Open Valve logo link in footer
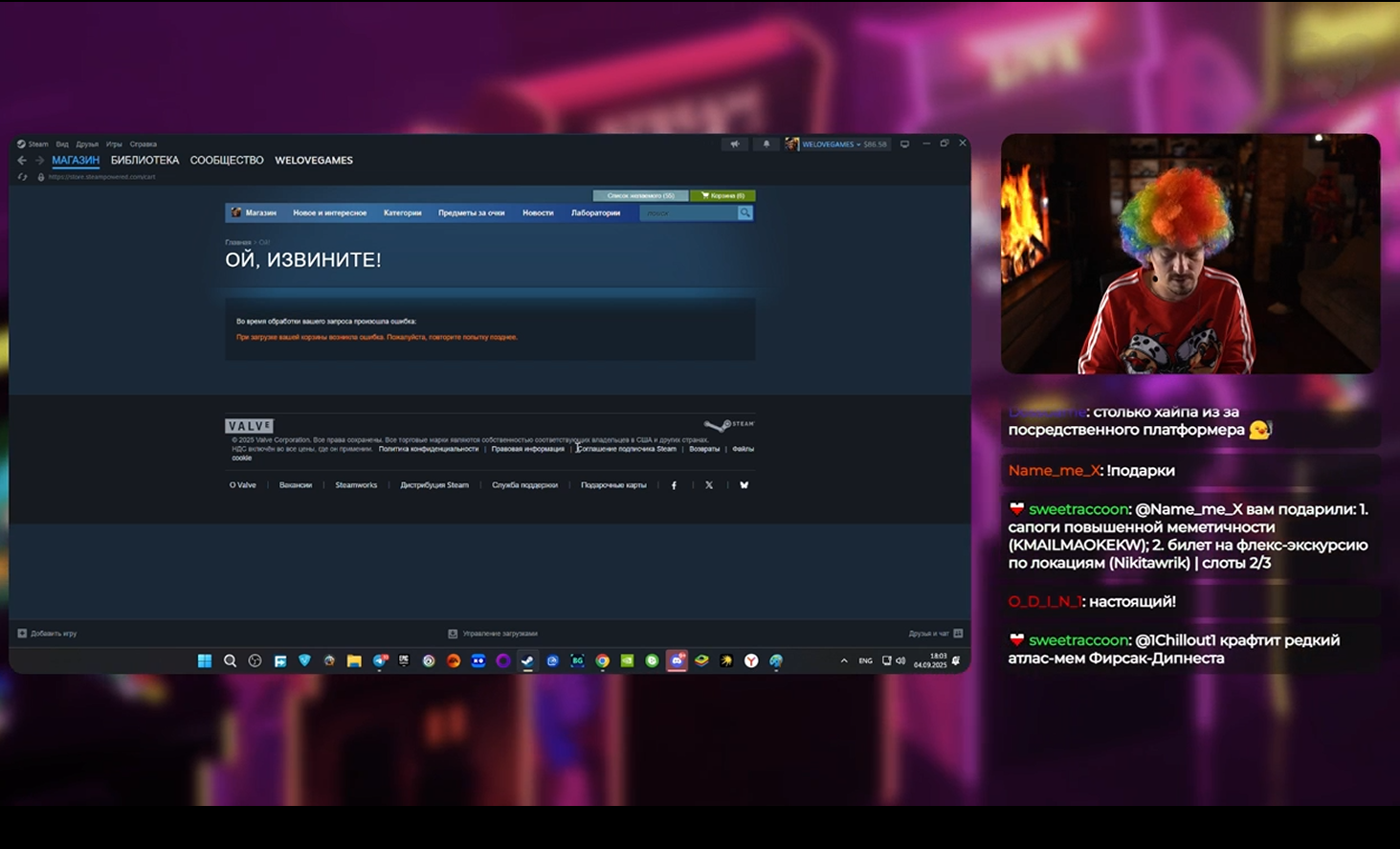1400x849 pixels. [250, 426]
